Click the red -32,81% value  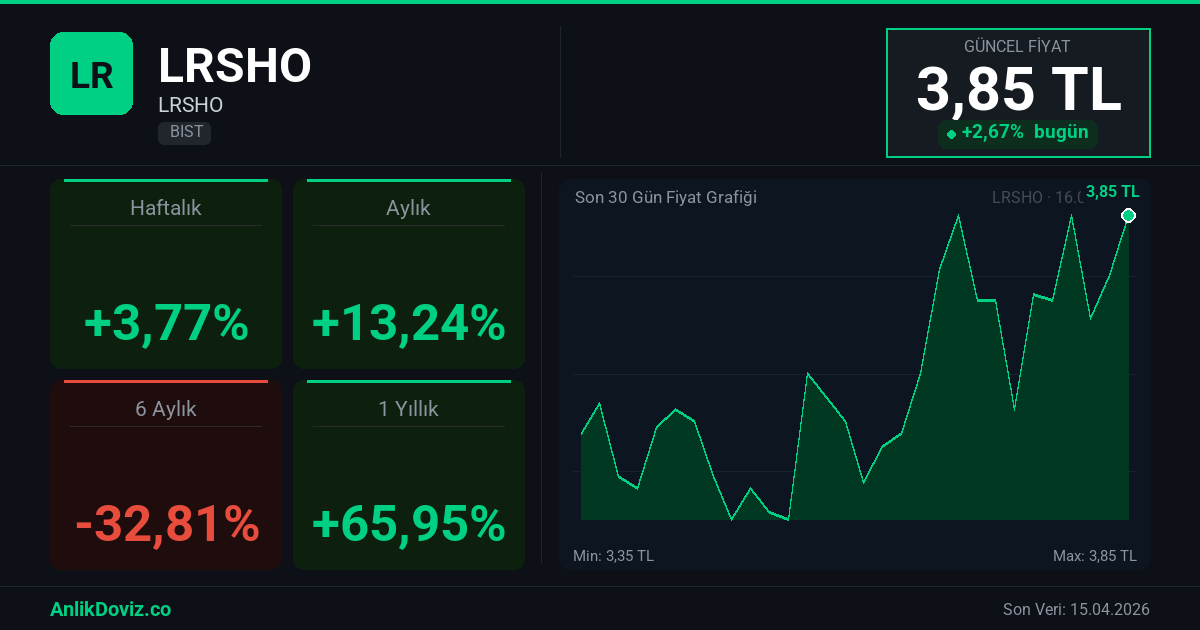pos(167,524)
